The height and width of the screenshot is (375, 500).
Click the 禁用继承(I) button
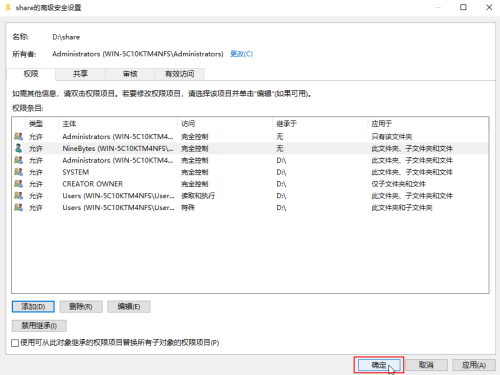coord(39,326)
